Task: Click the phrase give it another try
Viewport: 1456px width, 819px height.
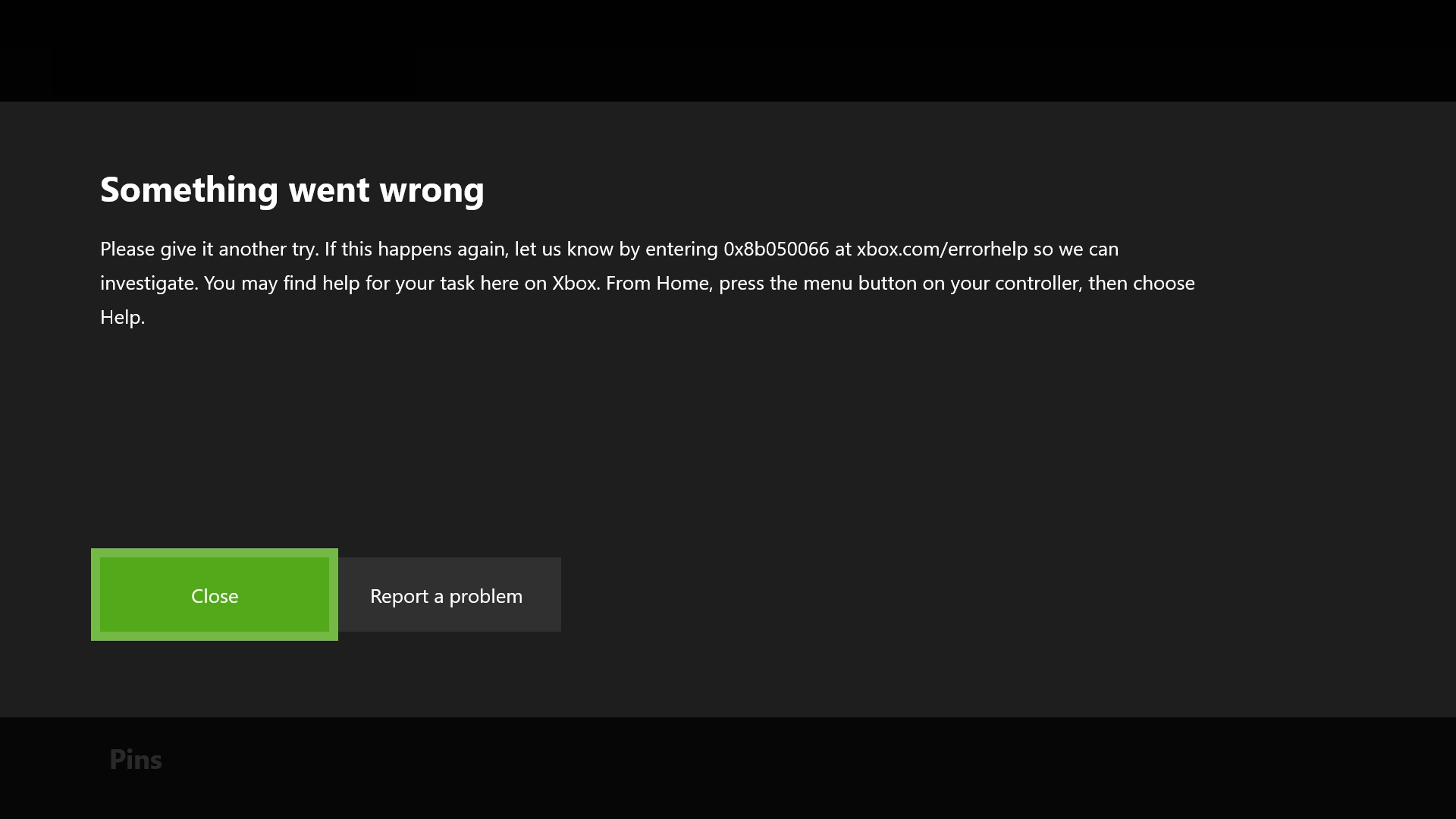Action: [x=240, y=249]
